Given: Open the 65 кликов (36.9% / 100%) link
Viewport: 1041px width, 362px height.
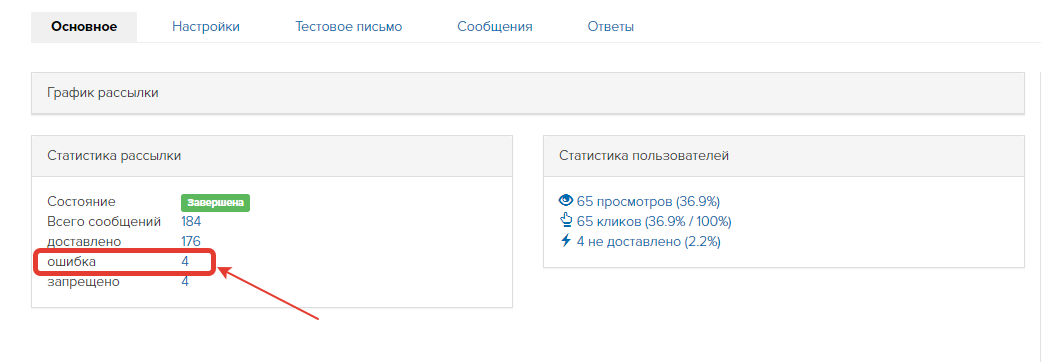Looking at the screenshot, I should (654, 221).
